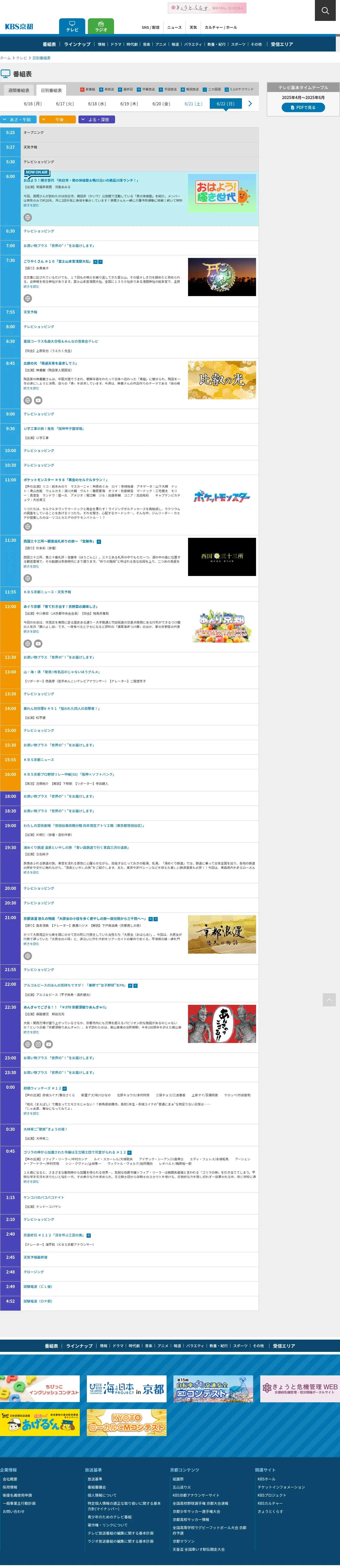Viewport: 340px width, 1568px height.
Task: Open the SNS / 配信 menu
Action: [x=150, y=27]
